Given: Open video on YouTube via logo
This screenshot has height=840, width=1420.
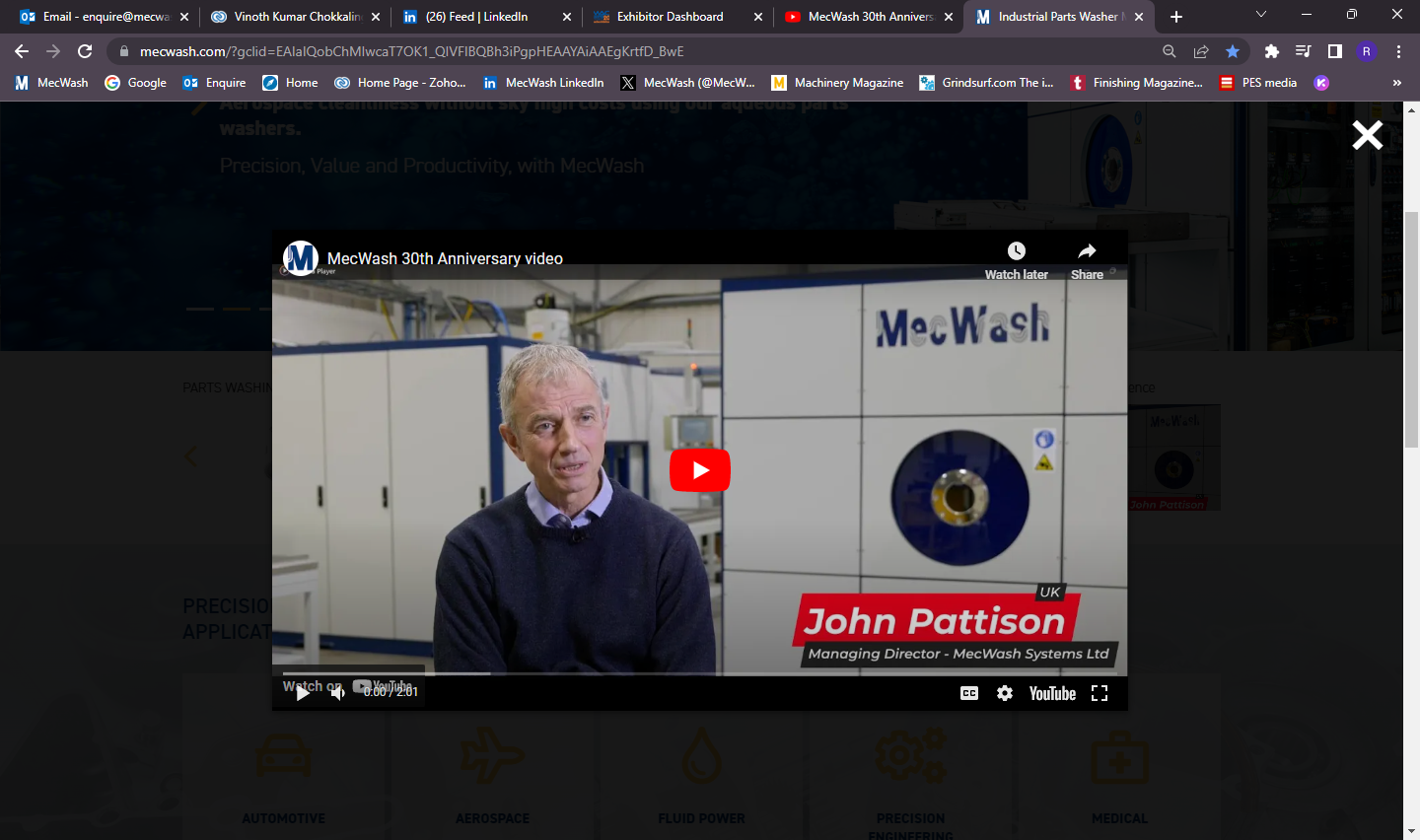Looking at the screenshot, I should [1052, 693].
